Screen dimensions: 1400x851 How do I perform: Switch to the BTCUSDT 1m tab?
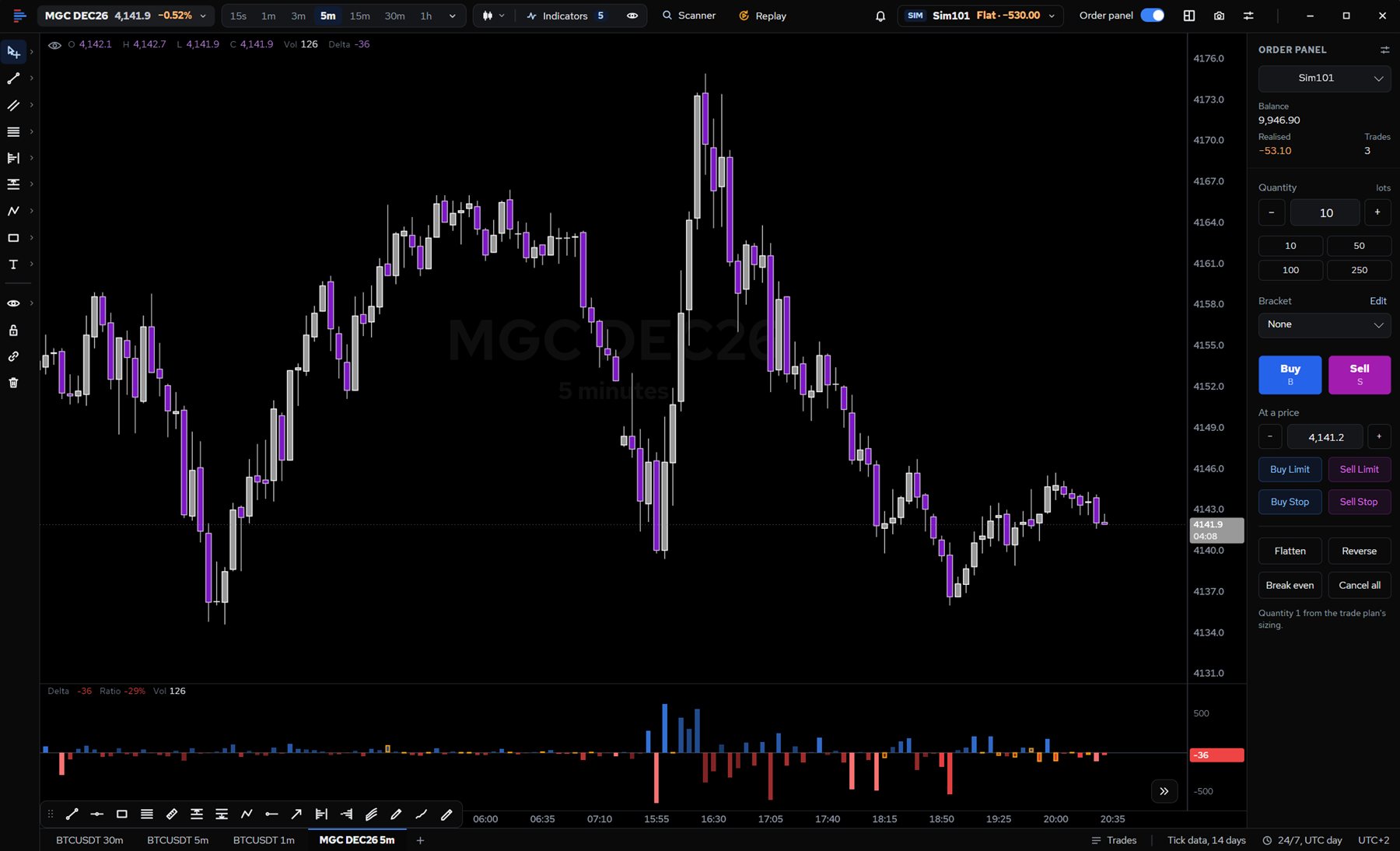coord(264,840)
